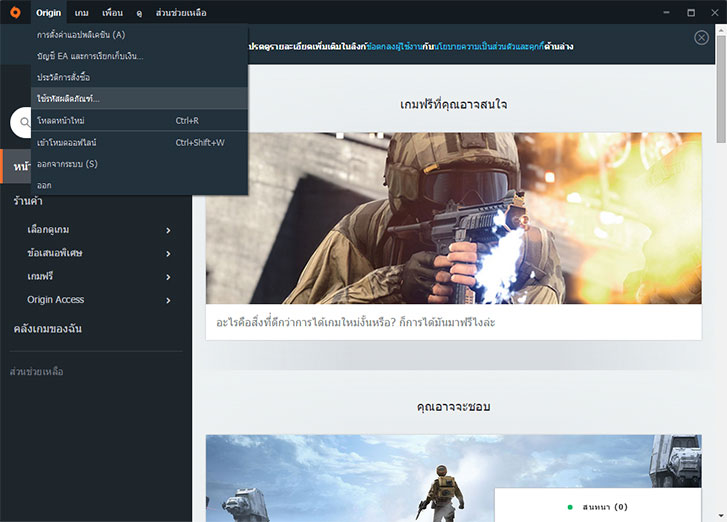The image size is (727, 522).
Task: Open Origin Access sidebar item
Action: pos(56,299)
